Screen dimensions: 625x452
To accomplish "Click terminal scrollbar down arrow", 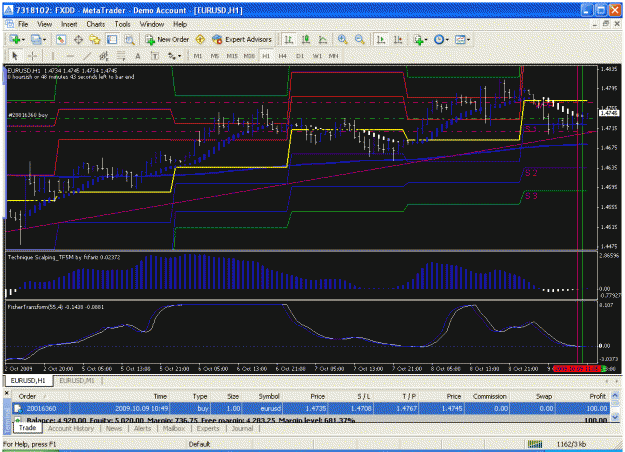I will coord(615,418).
